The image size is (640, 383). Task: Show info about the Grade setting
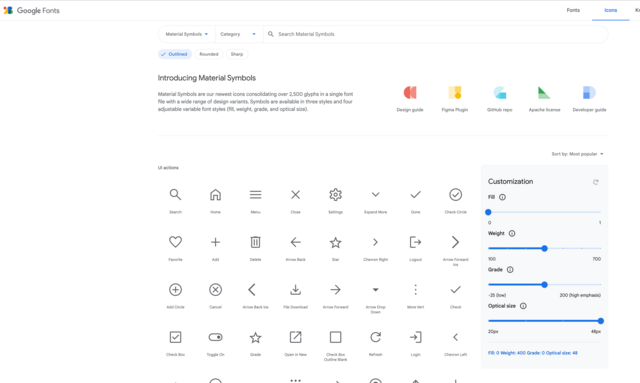[x=510, y=270]
